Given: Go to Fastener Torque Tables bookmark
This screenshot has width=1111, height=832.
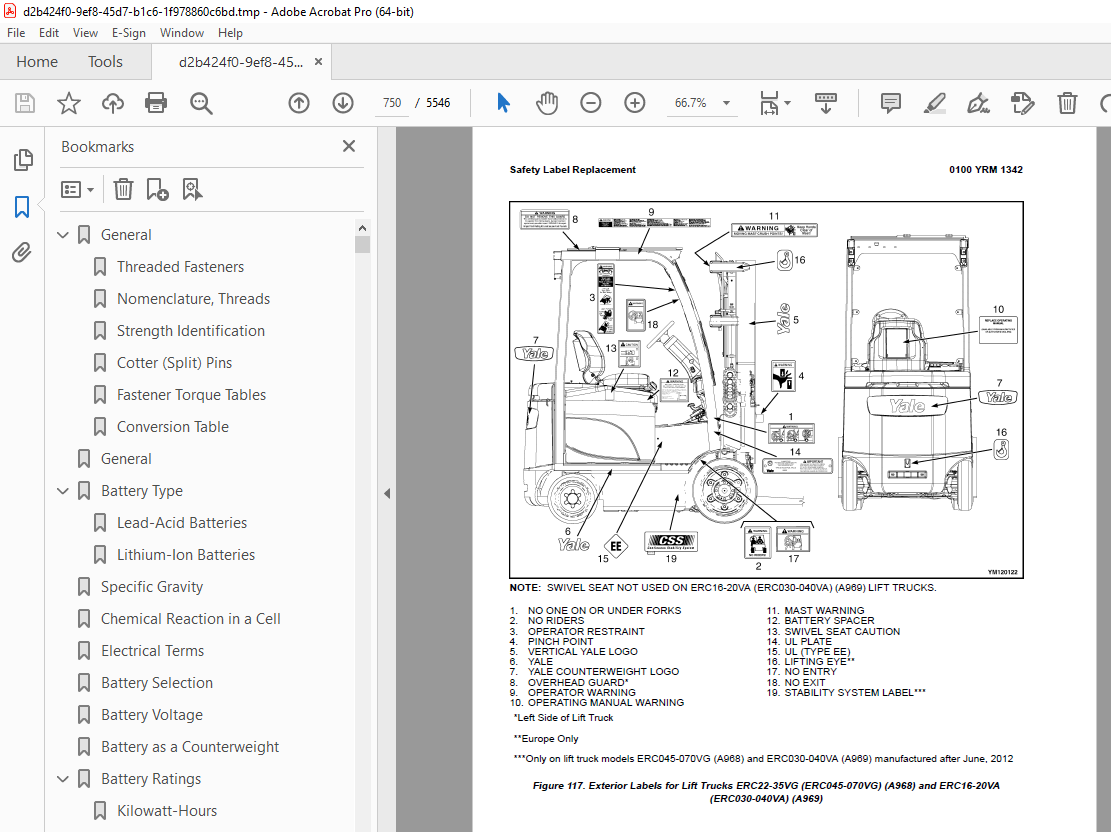Looking at the screenshot, I should [x=191, y=395].
